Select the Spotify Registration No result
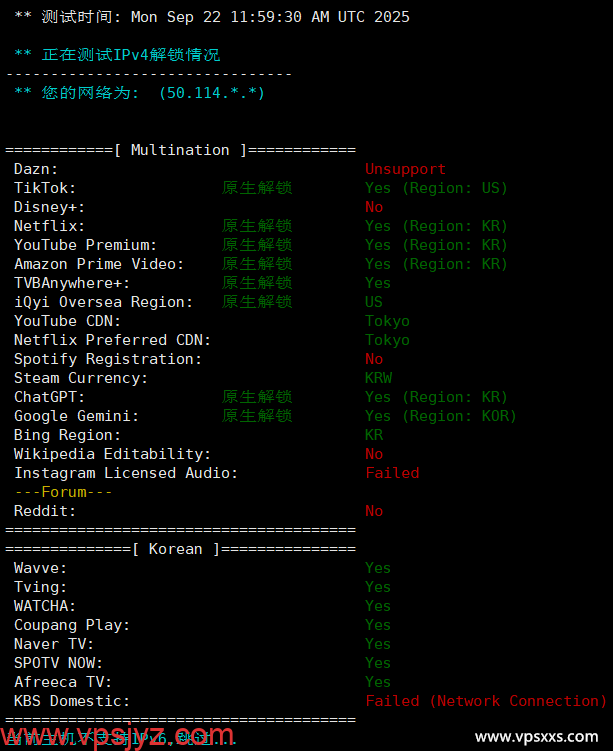Image resolution: width=613 pixels, height=751 pixels. [x=374, y=359]
